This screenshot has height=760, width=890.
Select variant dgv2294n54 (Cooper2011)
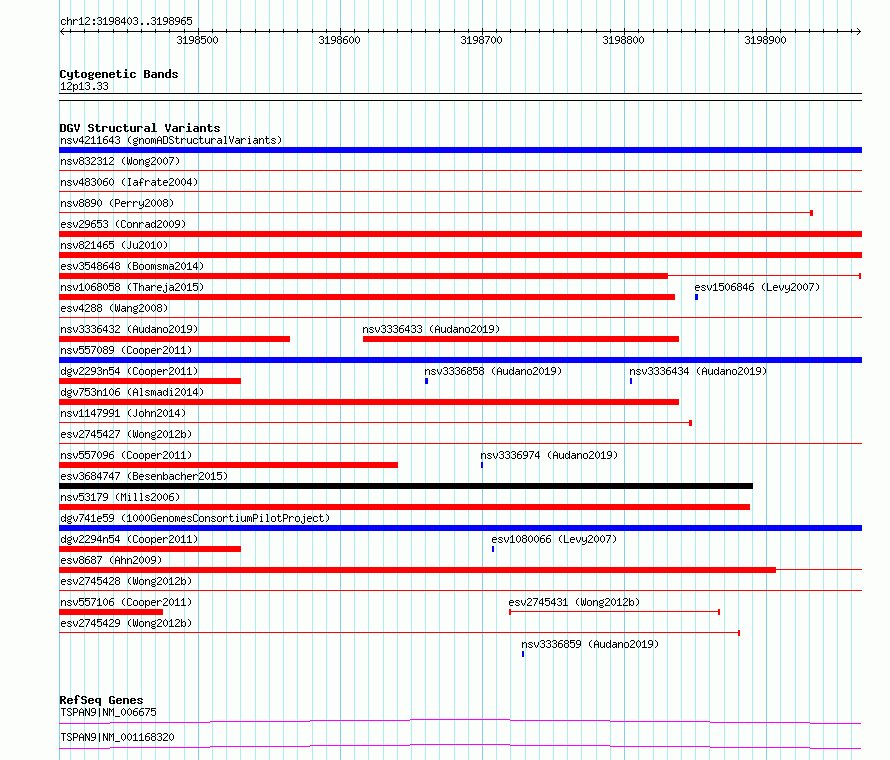coord(129,539)
